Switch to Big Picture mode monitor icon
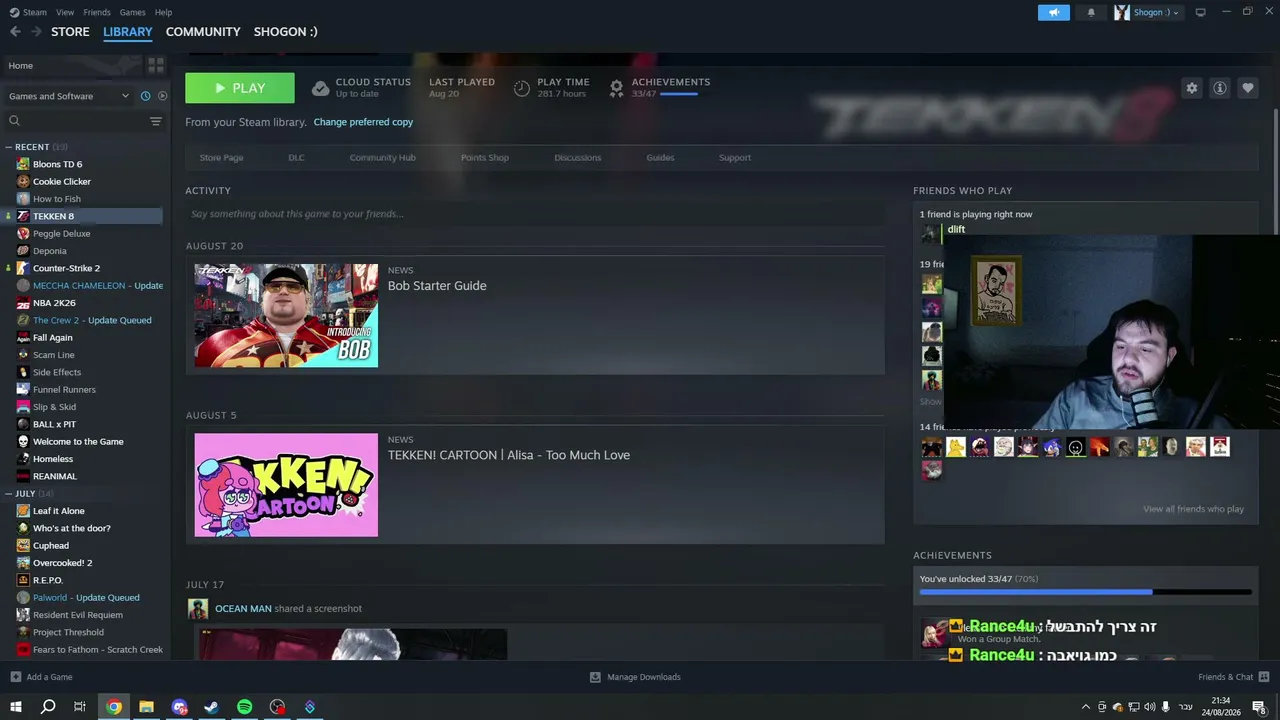 [x=1200, y=12]
